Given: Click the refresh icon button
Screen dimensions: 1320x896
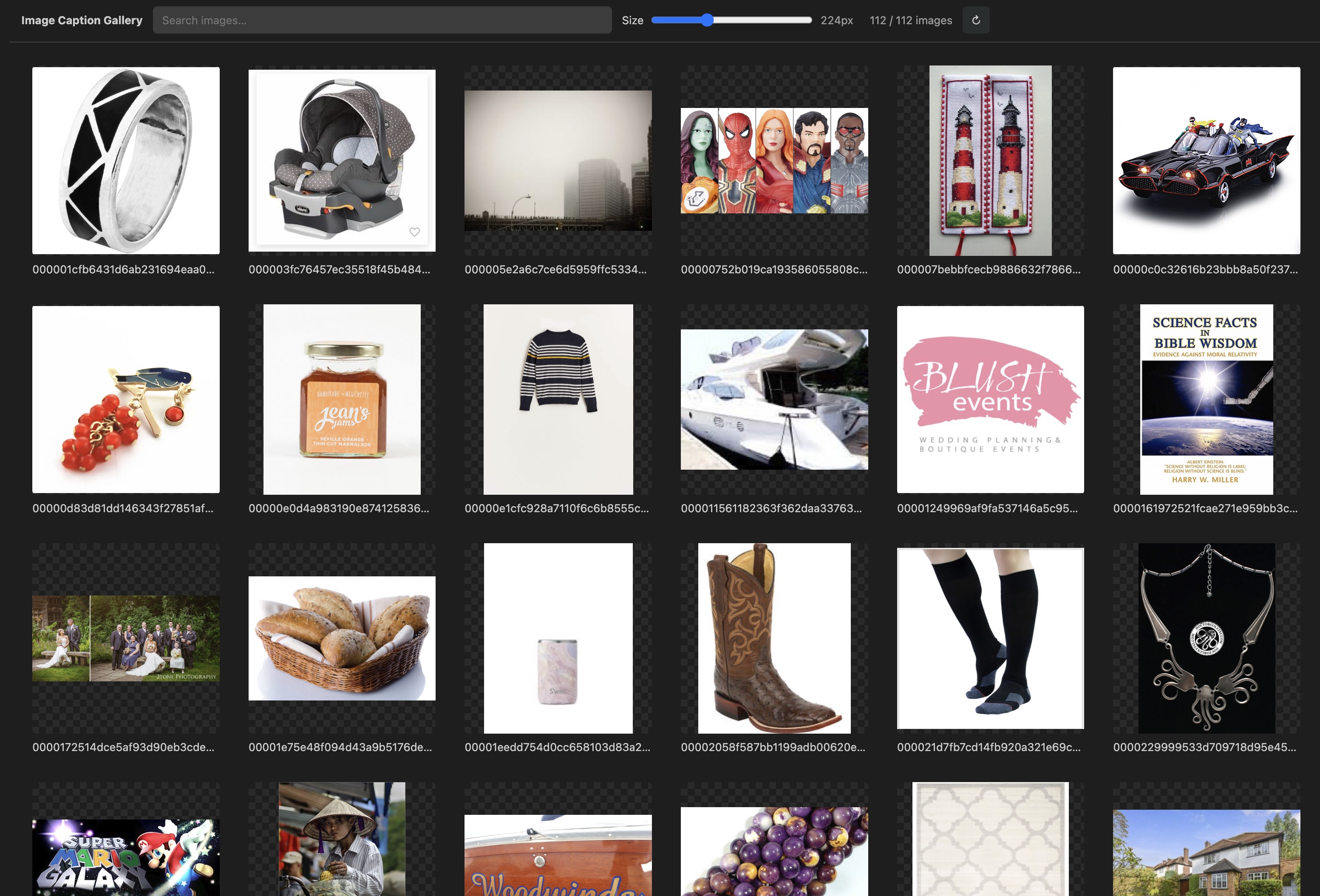Looking at the screenshot, I should pos(976,20).
